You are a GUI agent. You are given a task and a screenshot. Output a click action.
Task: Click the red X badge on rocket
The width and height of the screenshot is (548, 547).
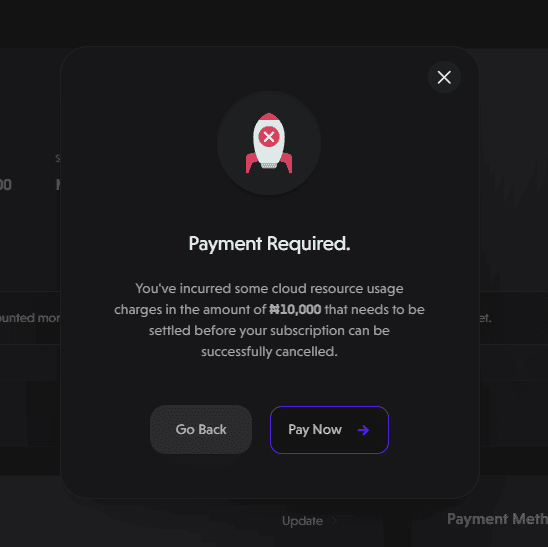pos(269,137)
